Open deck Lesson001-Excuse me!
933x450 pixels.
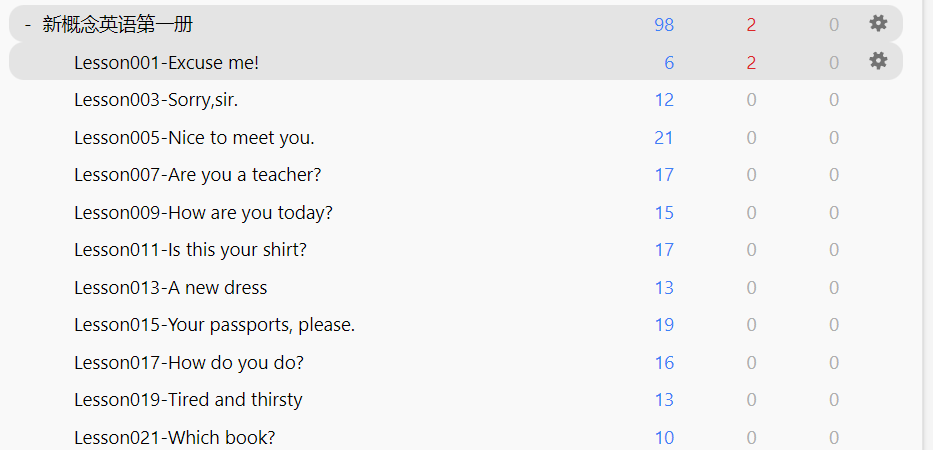coord(167,62)
